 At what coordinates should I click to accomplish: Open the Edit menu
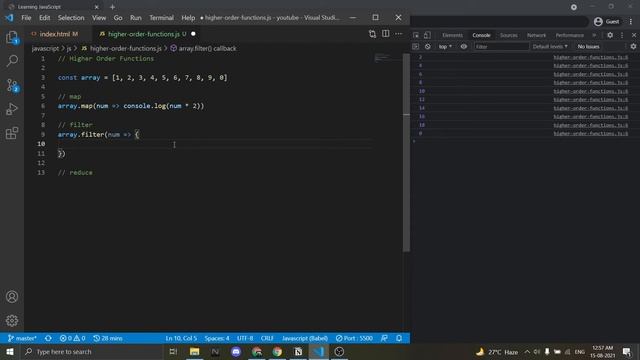44,18
